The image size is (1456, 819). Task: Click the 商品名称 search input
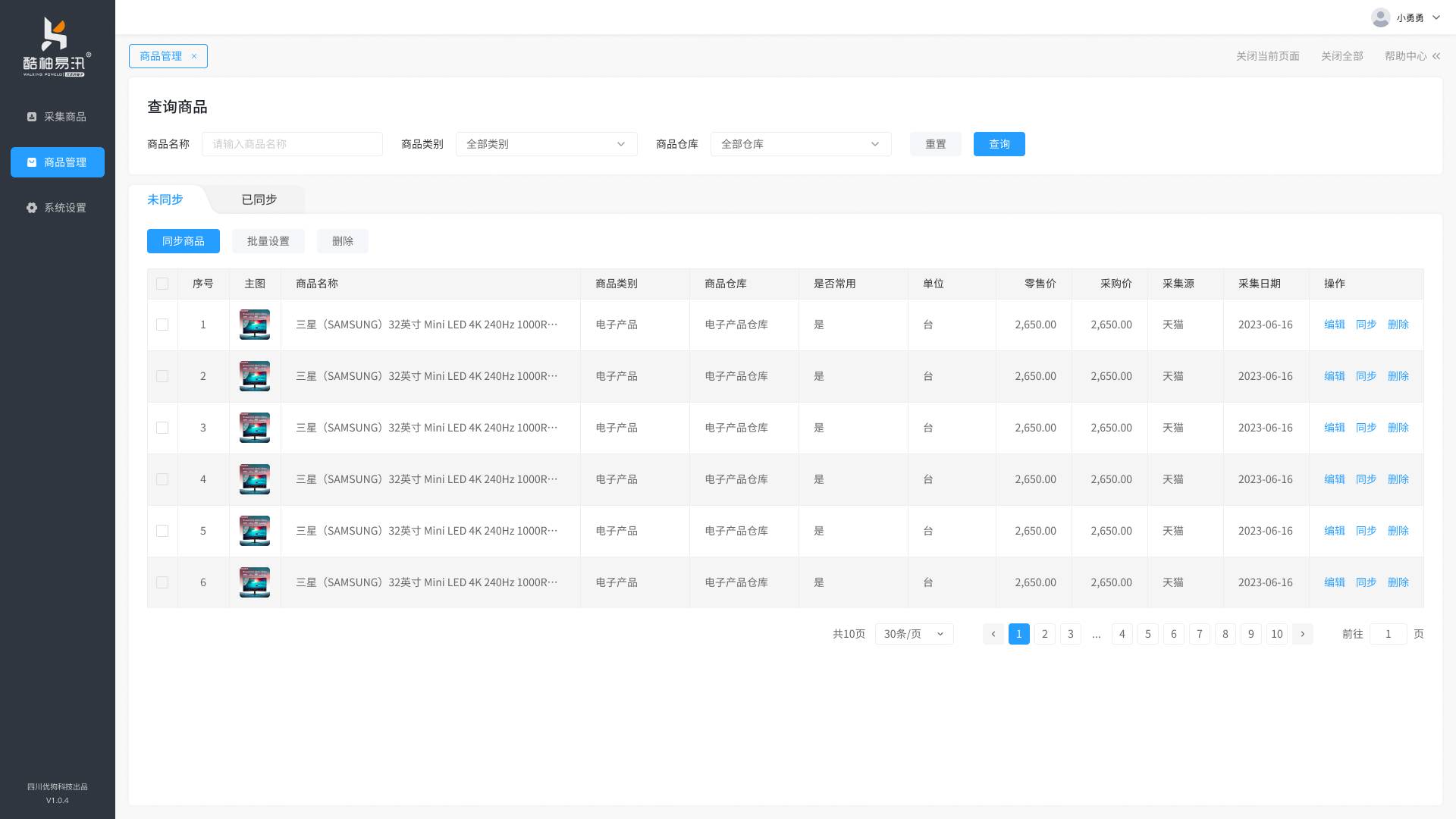point(292,144)
